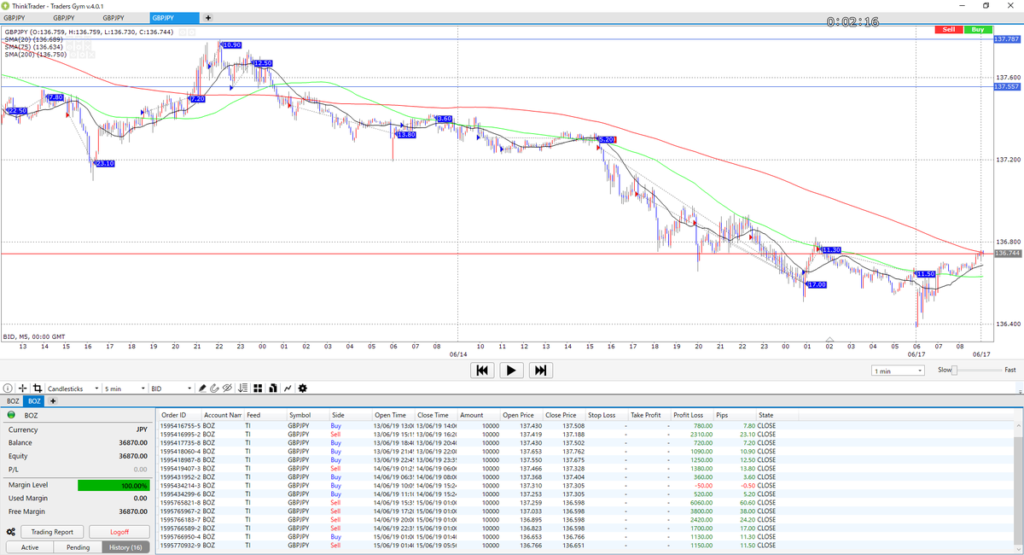1024x555 pixels.
Task: Click the chart settings gear icon
Action: pos(303,388)
